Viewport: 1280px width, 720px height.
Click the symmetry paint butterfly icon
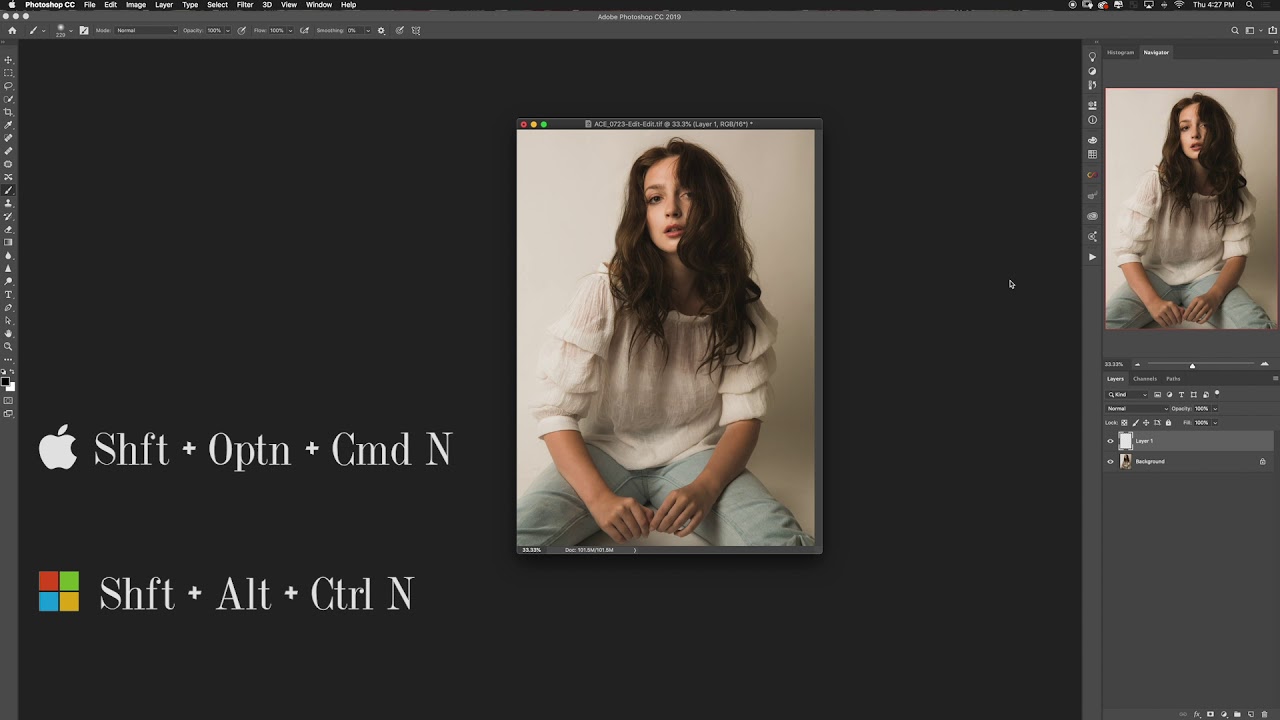416,30
